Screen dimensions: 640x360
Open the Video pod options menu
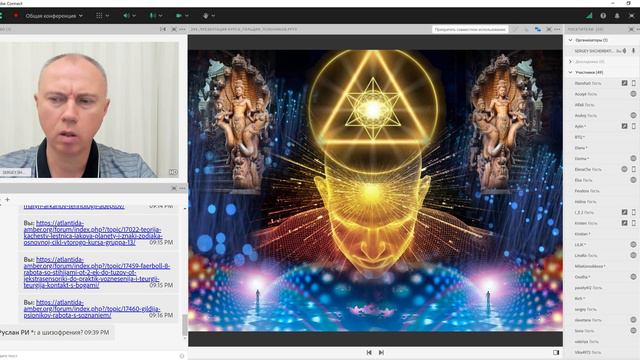coord(182,29)
